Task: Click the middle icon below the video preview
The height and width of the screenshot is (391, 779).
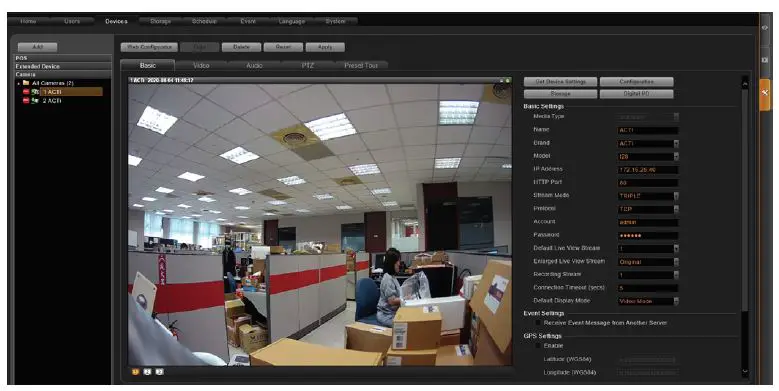Action: click(147, 372)
